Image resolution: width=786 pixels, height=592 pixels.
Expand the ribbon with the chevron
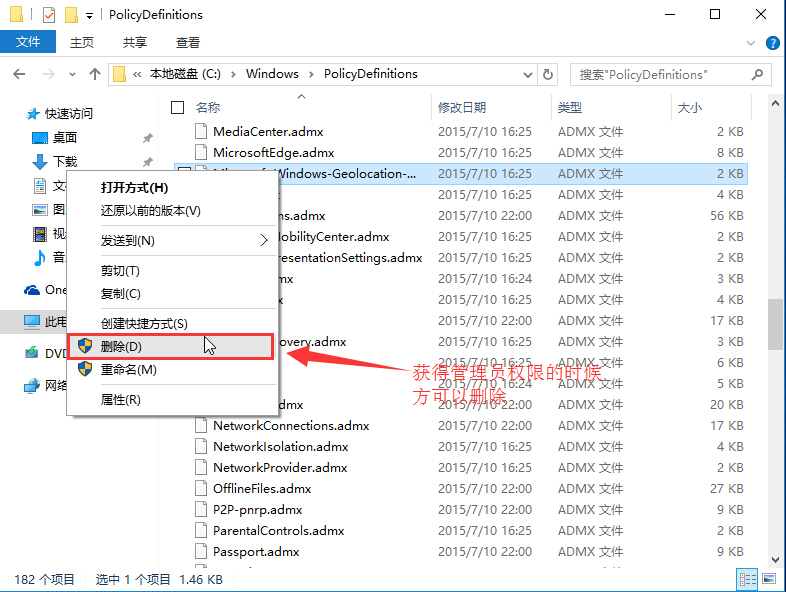click(751, 42)
